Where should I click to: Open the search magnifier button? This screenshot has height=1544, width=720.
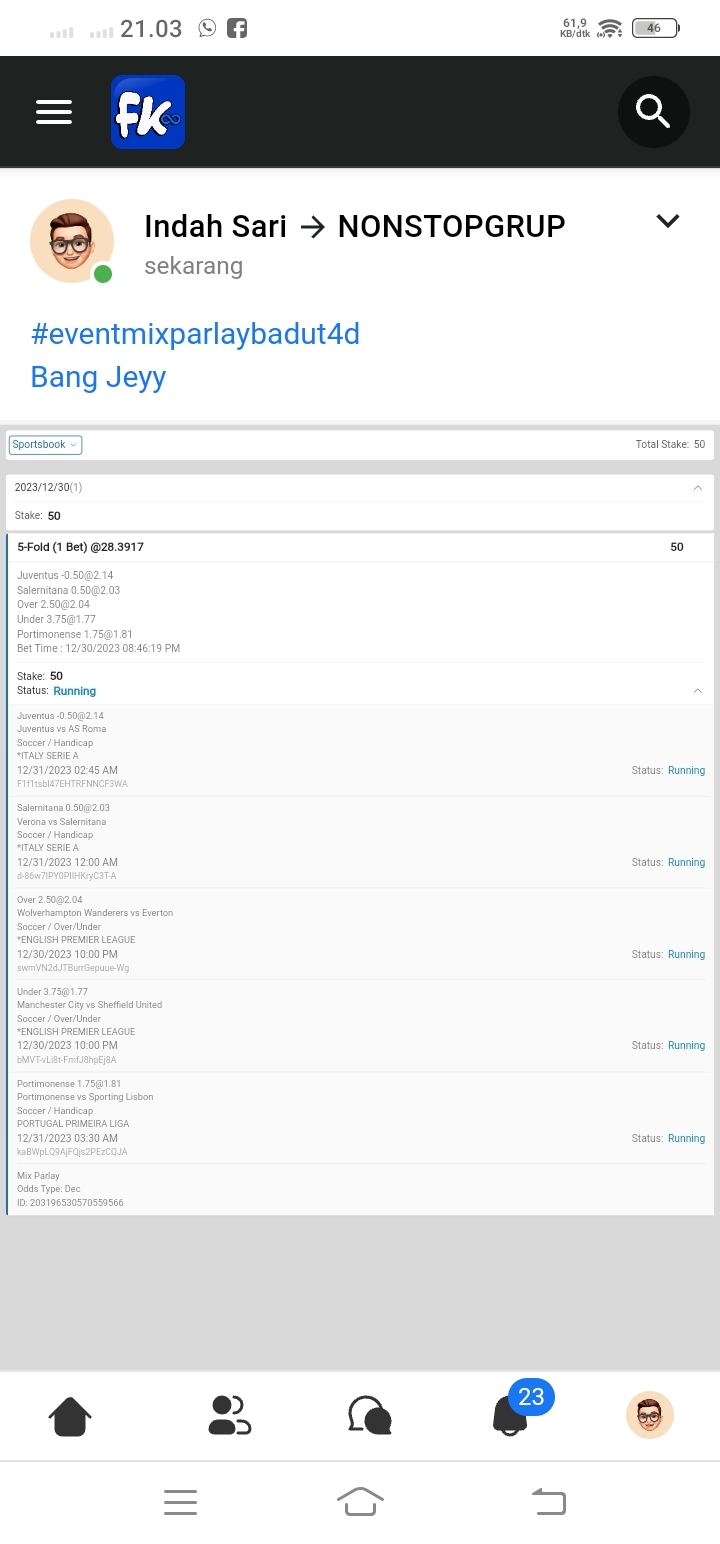click(653, 112)
